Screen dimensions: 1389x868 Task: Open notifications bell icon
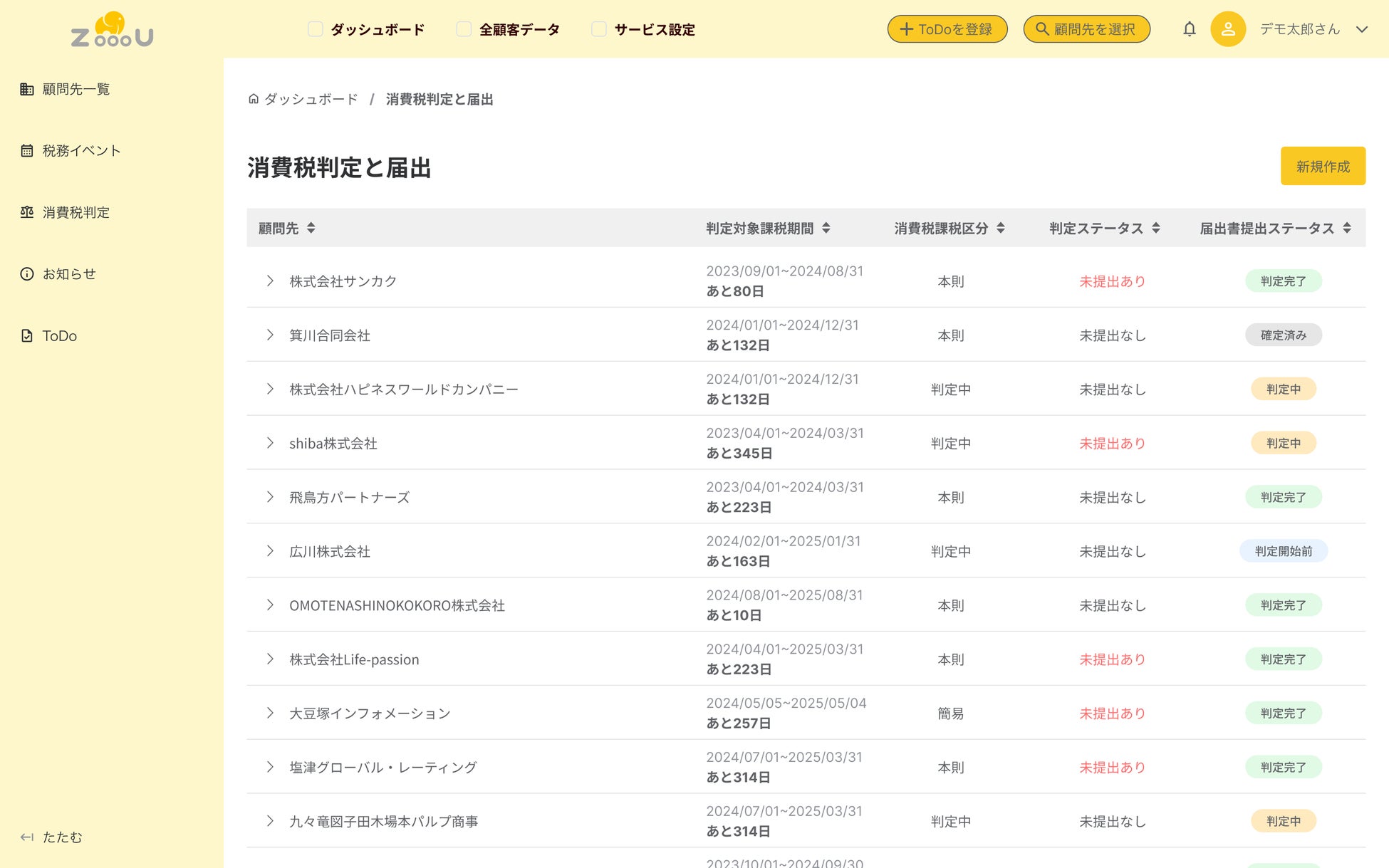pyautogui.click(x=1190, y=29)
